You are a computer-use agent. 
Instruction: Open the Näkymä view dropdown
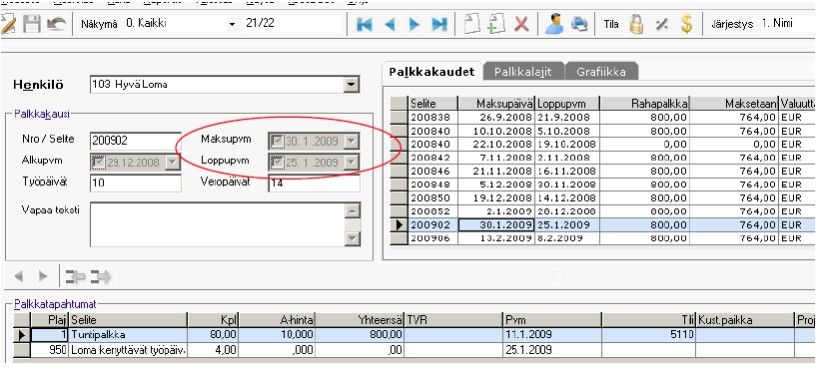[232, 24]
